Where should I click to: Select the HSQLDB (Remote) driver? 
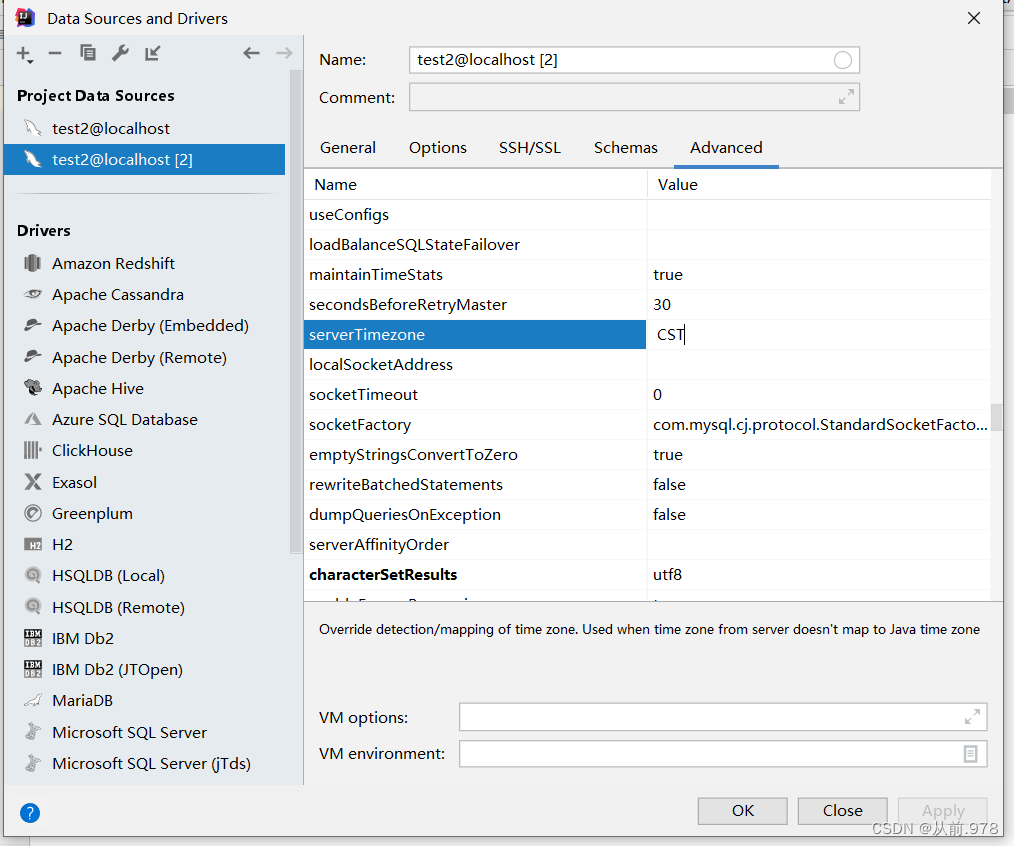coord(118,607)
